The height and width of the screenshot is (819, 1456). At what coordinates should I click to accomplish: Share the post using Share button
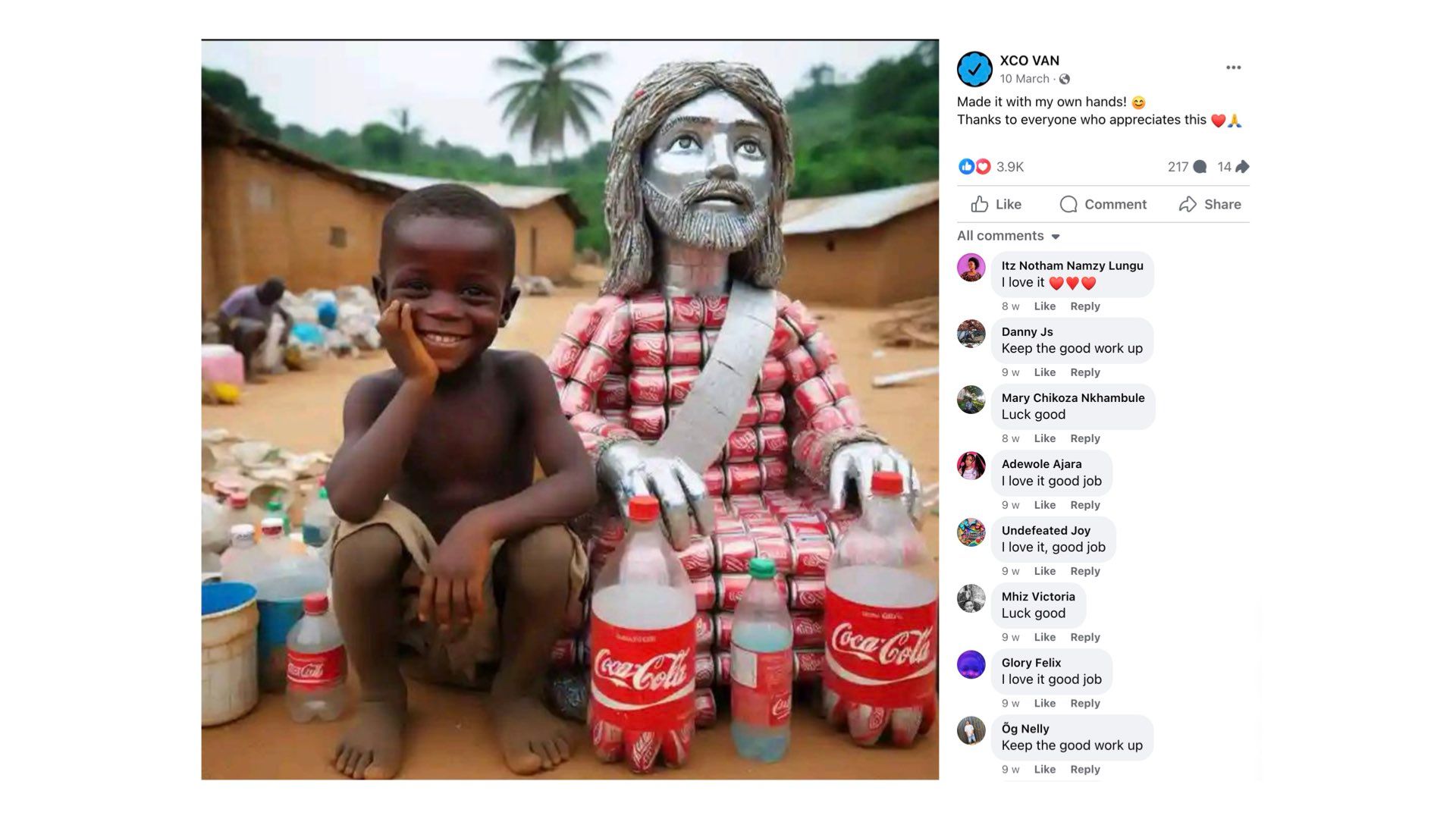[1210, 204]
